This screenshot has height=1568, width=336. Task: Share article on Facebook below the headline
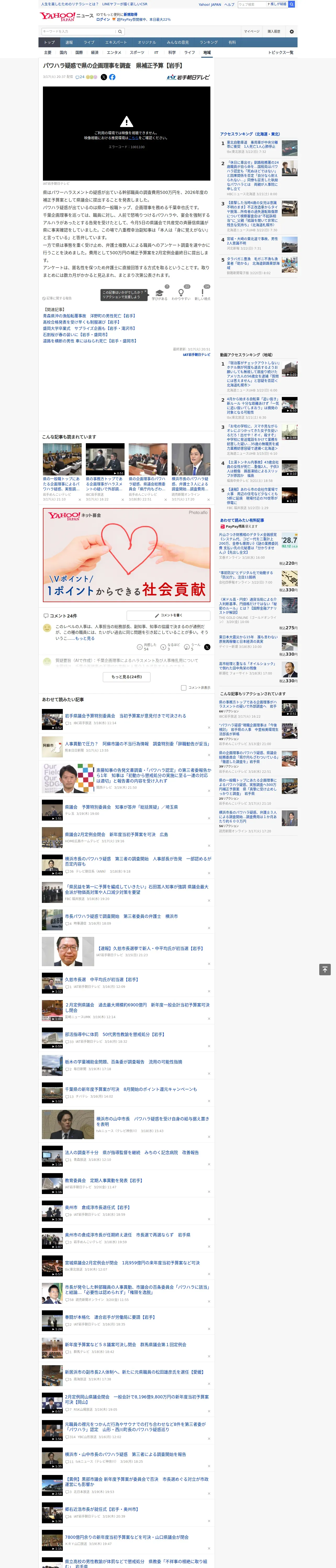coord(112,77)
